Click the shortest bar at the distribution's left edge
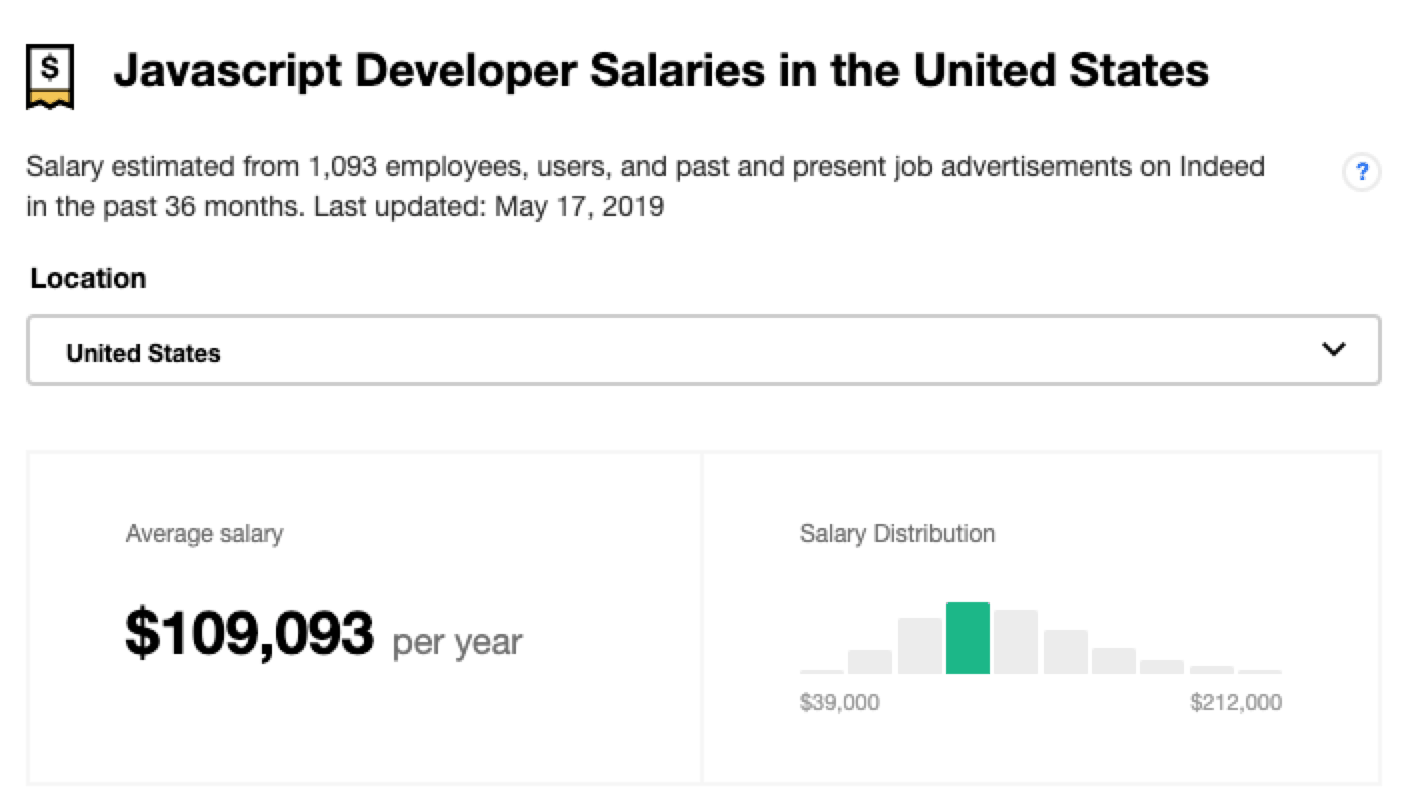 (820, 672)
